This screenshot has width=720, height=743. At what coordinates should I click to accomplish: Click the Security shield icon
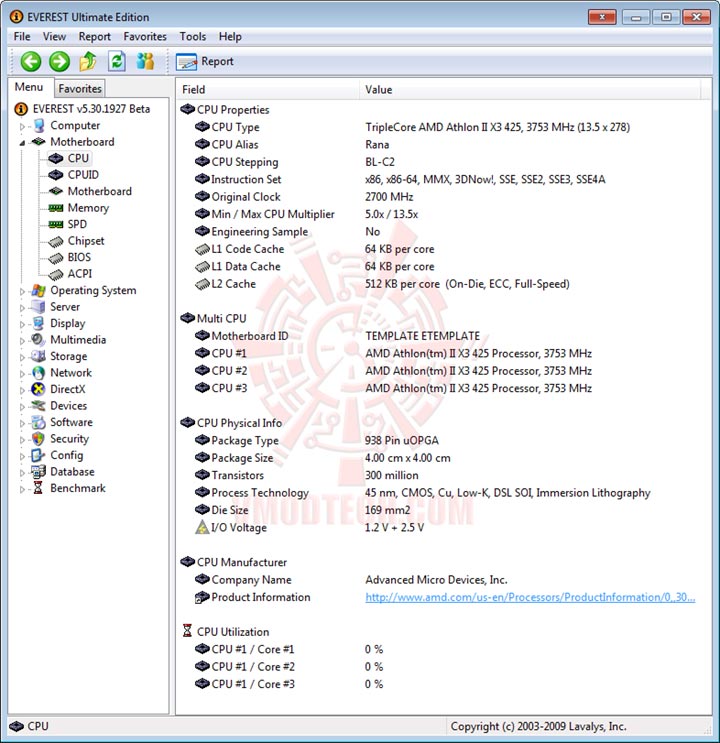point(38,439)
